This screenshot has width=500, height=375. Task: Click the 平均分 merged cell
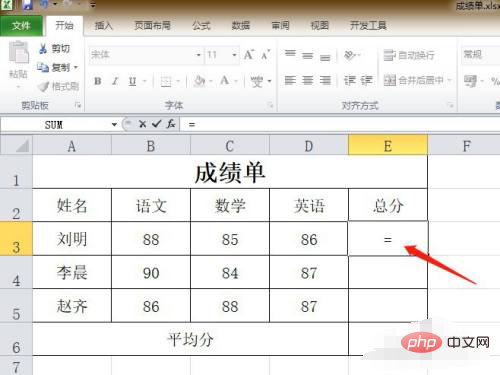coord(190,339)
